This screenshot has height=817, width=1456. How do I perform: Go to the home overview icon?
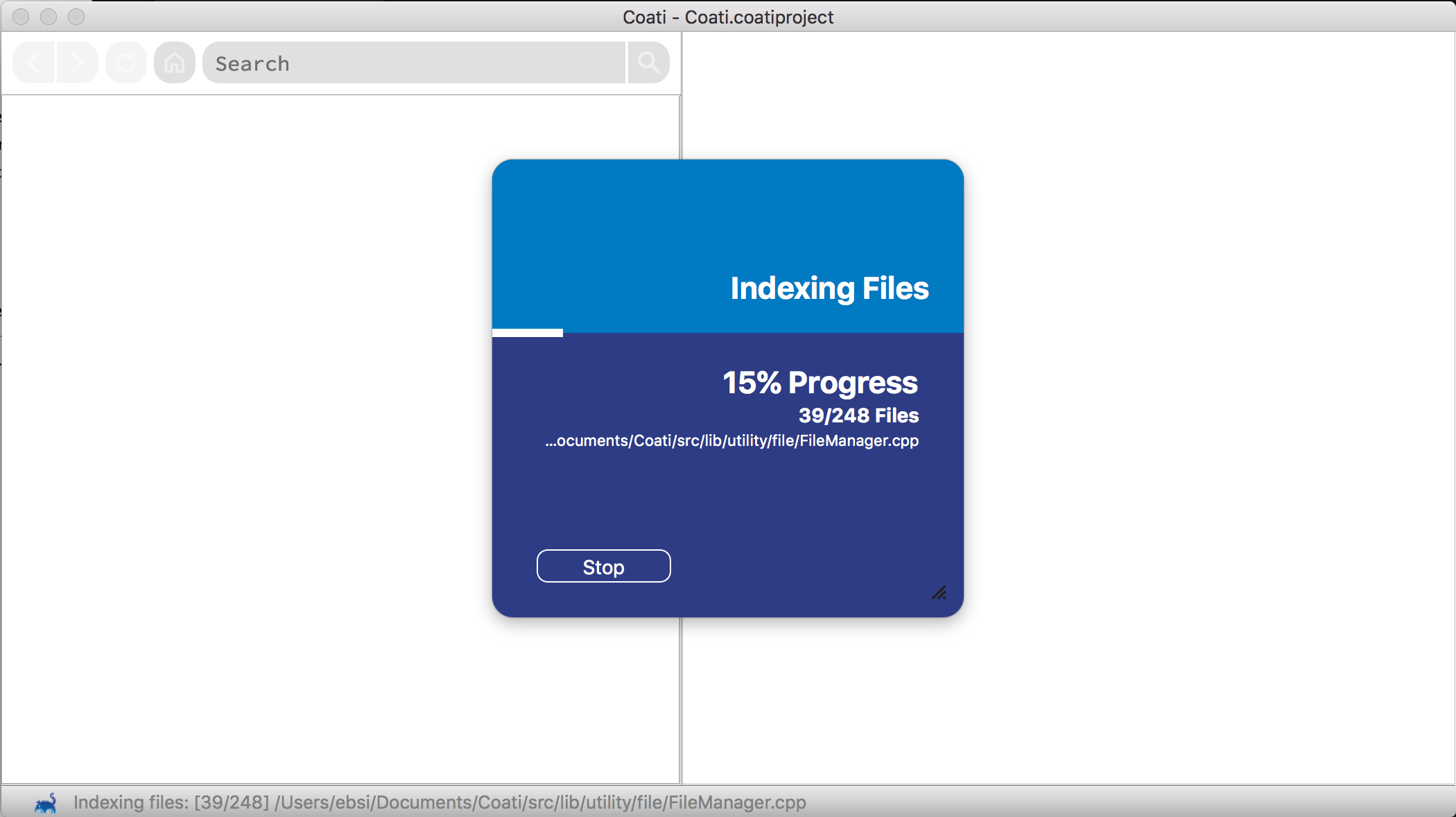pos(175,63)
